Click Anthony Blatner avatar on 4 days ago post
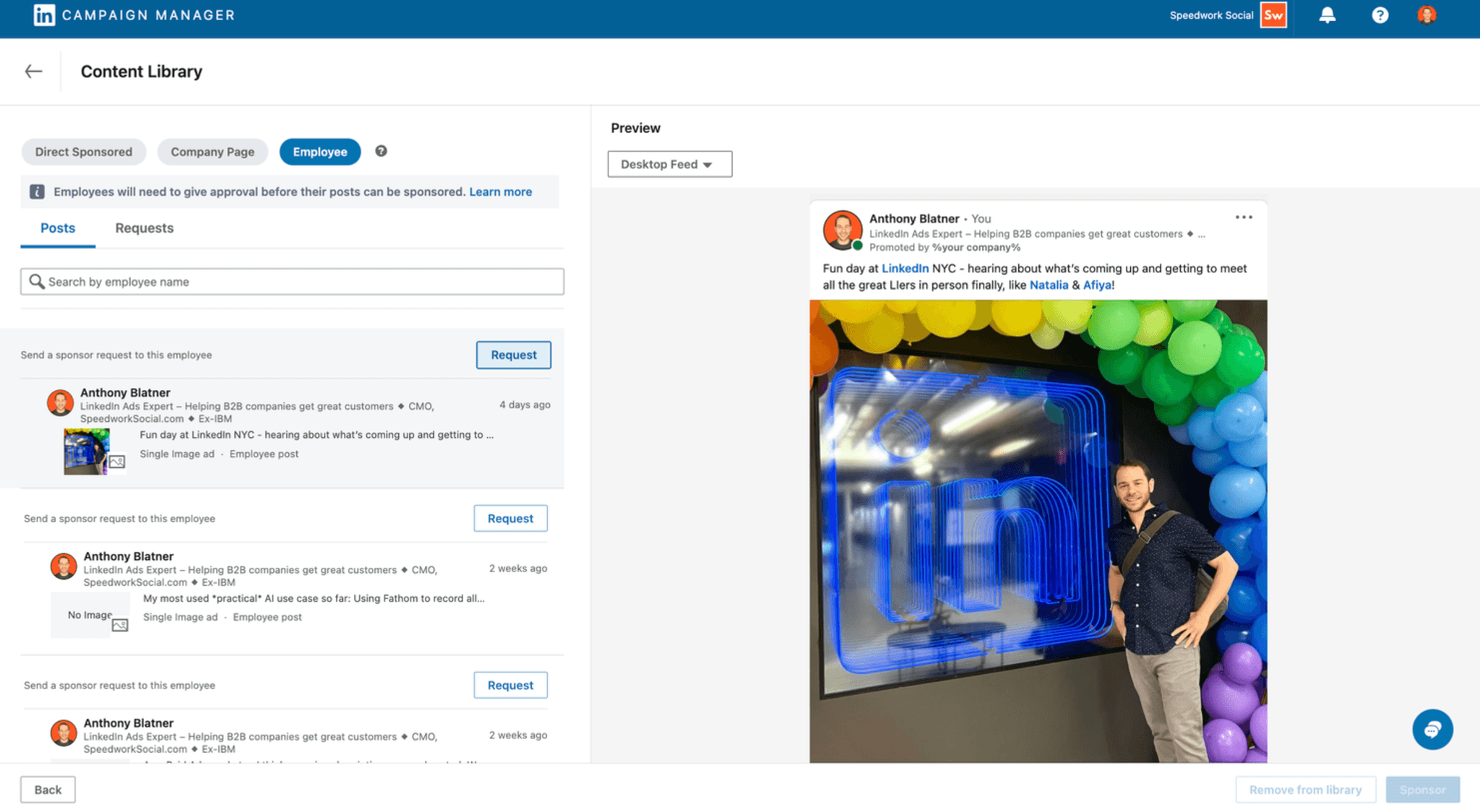The height and width of the screenshot is (812, 1480). (x=60, y=402)
